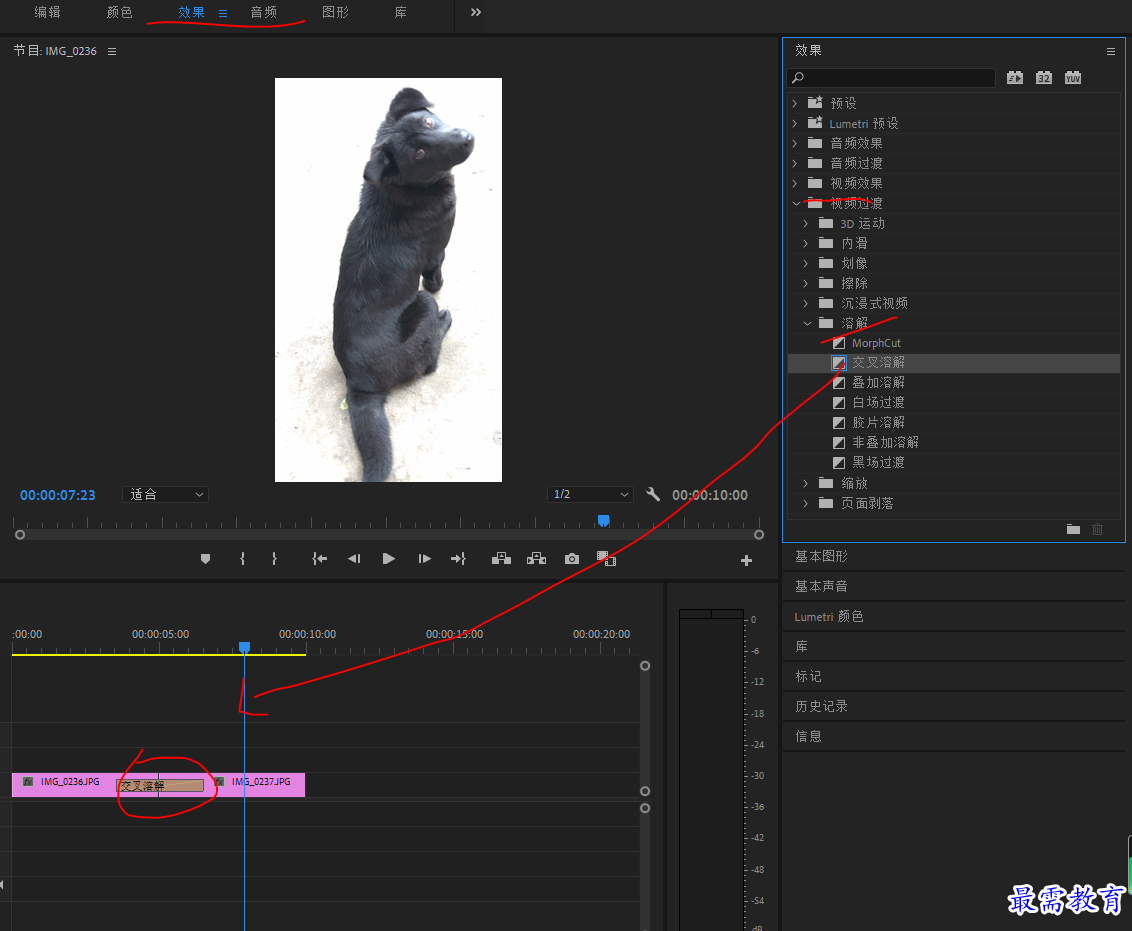Open 历史记录 panel

(x=821, y=706)
